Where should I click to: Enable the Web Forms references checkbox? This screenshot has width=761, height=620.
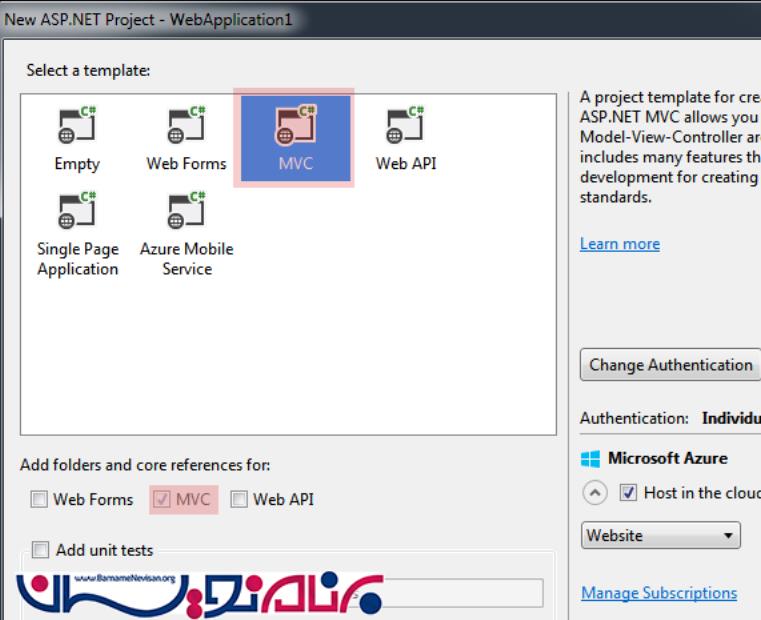point(39,500)
